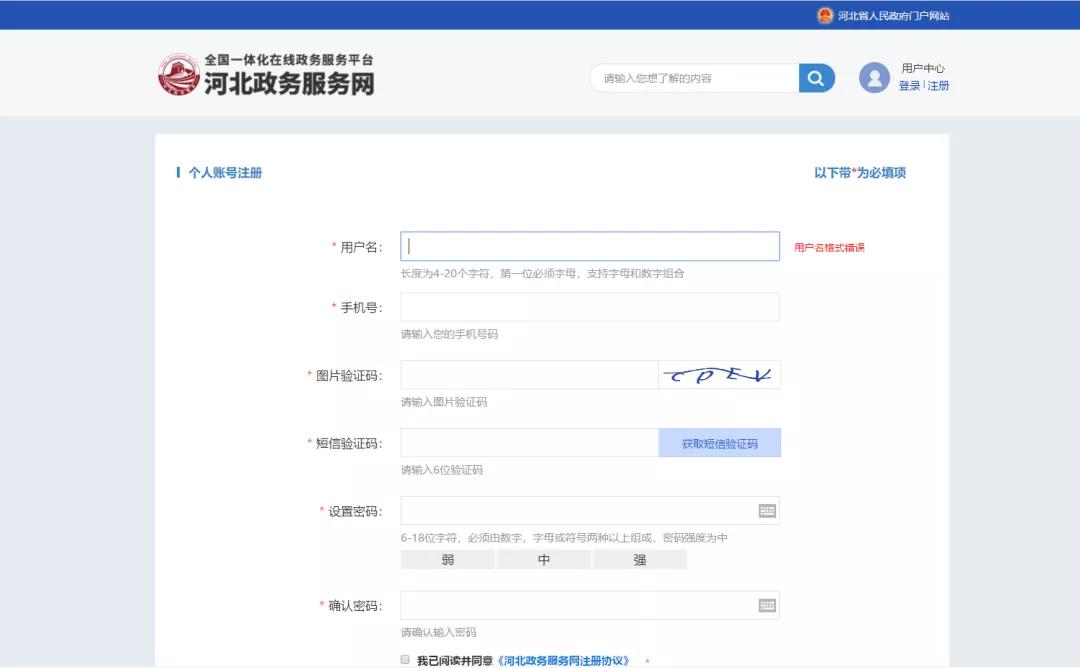This screenshot has width=1080, height=668.
Task: Click the magnifier search icon button
Action: pos(816,78)
